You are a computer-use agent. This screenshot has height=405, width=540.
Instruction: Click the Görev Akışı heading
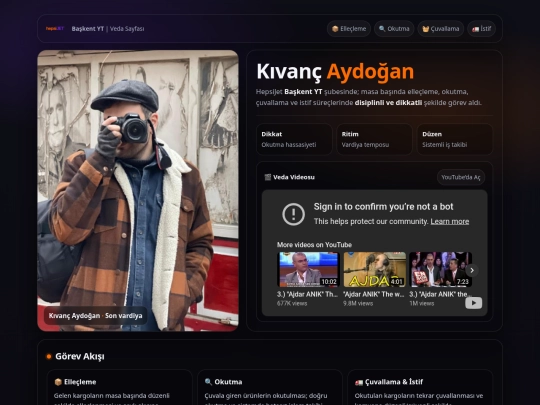point(80,356)
